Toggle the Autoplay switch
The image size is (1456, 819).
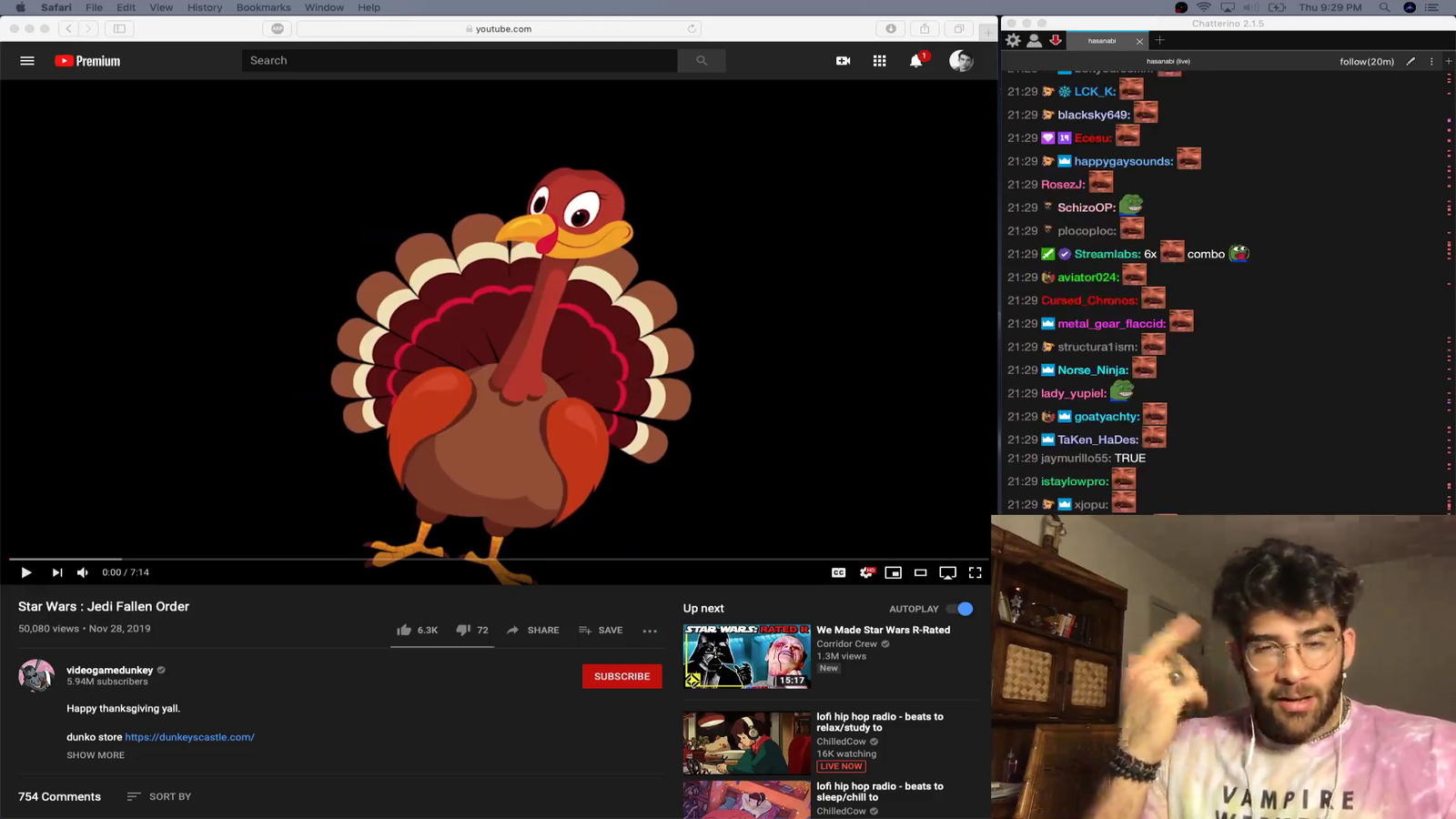tap(959, 609)
